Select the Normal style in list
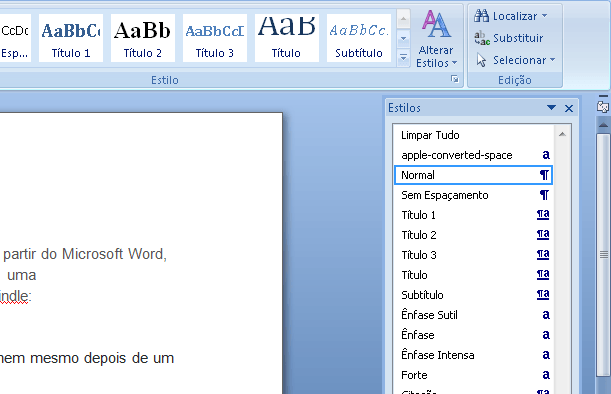Image resolution: width=611 pixels, height=394 pixels. coord(473,175)
